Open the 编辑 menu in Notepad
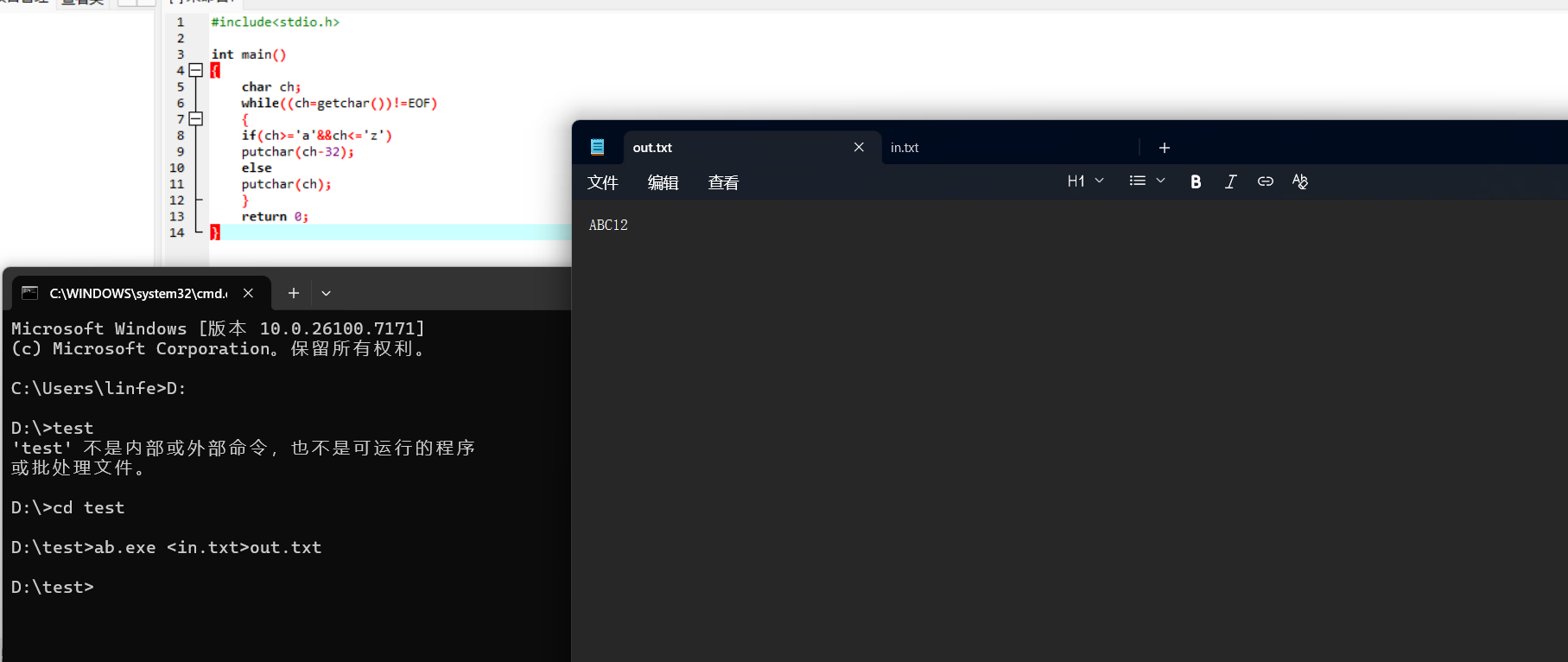 click(x=663, y=182)
